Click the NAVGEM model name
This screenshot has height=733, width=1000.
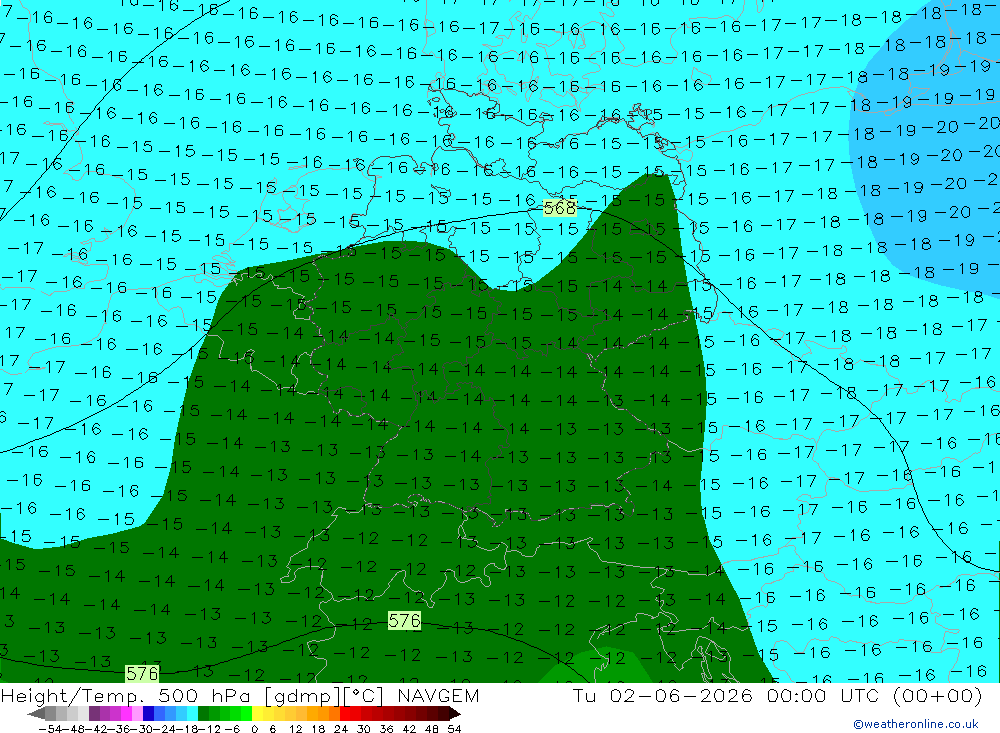point(438,695)
